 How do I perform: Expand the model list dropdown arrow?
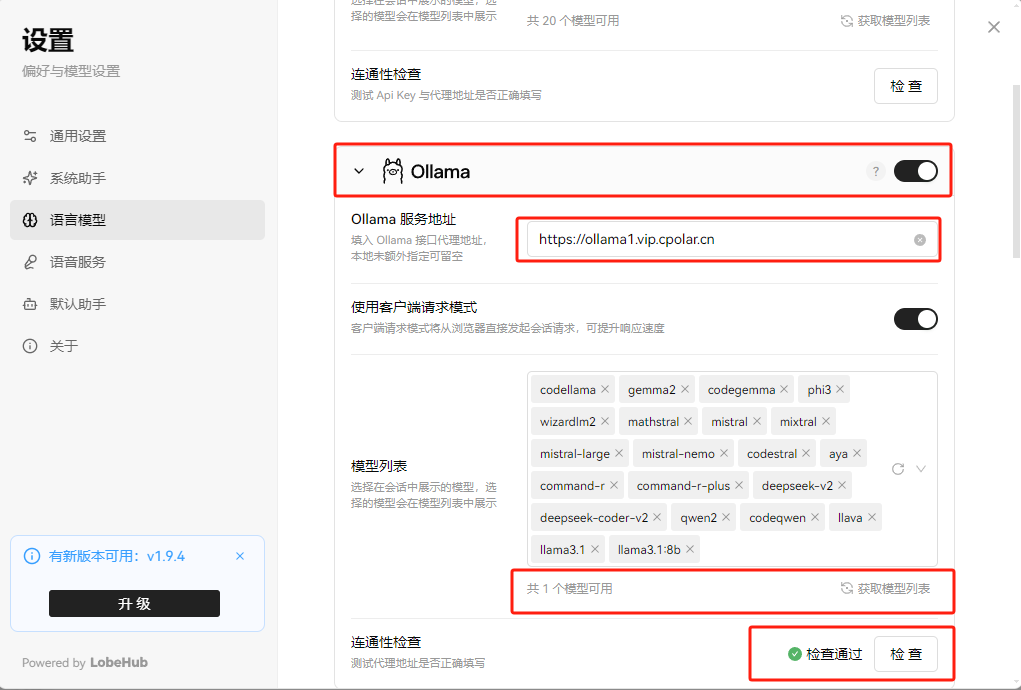[x=921, y=469]
